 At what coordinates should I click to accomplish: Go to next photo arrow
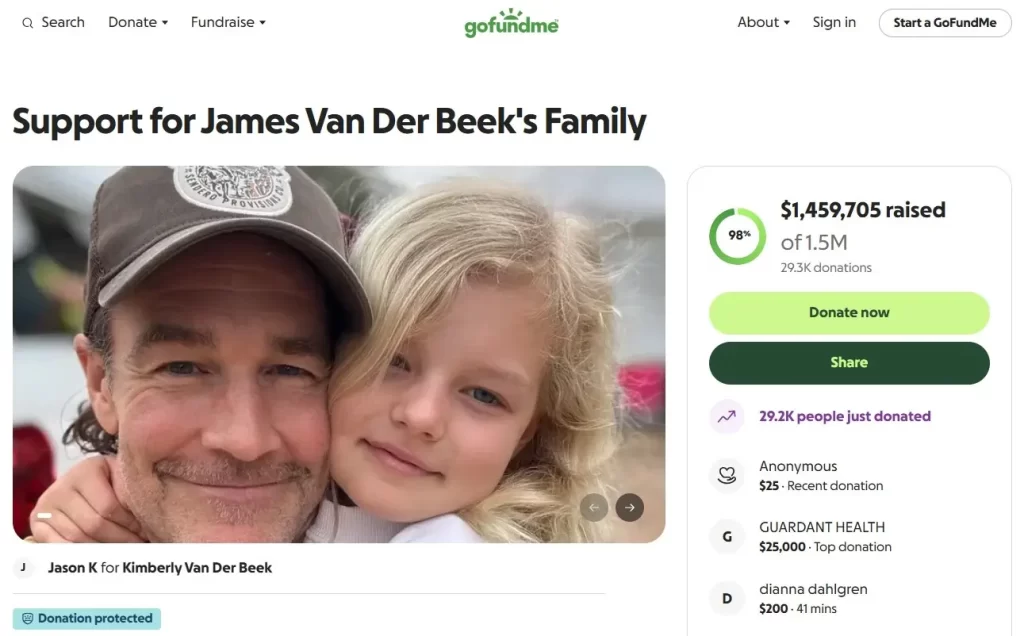tap(629, 507)
